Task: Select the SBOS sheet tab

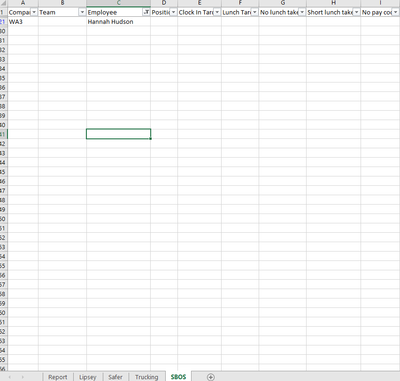Action: point(178,377)
